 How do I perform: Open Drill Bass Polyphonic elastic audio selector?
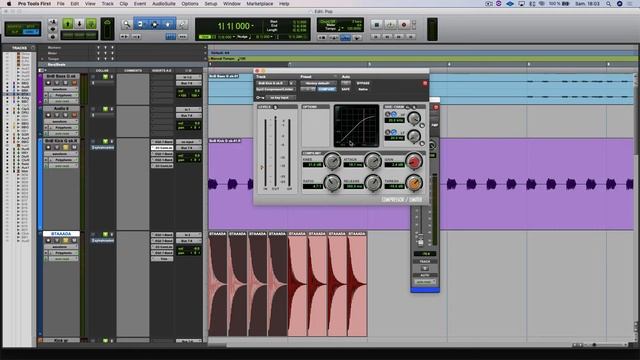coord(64,95)
